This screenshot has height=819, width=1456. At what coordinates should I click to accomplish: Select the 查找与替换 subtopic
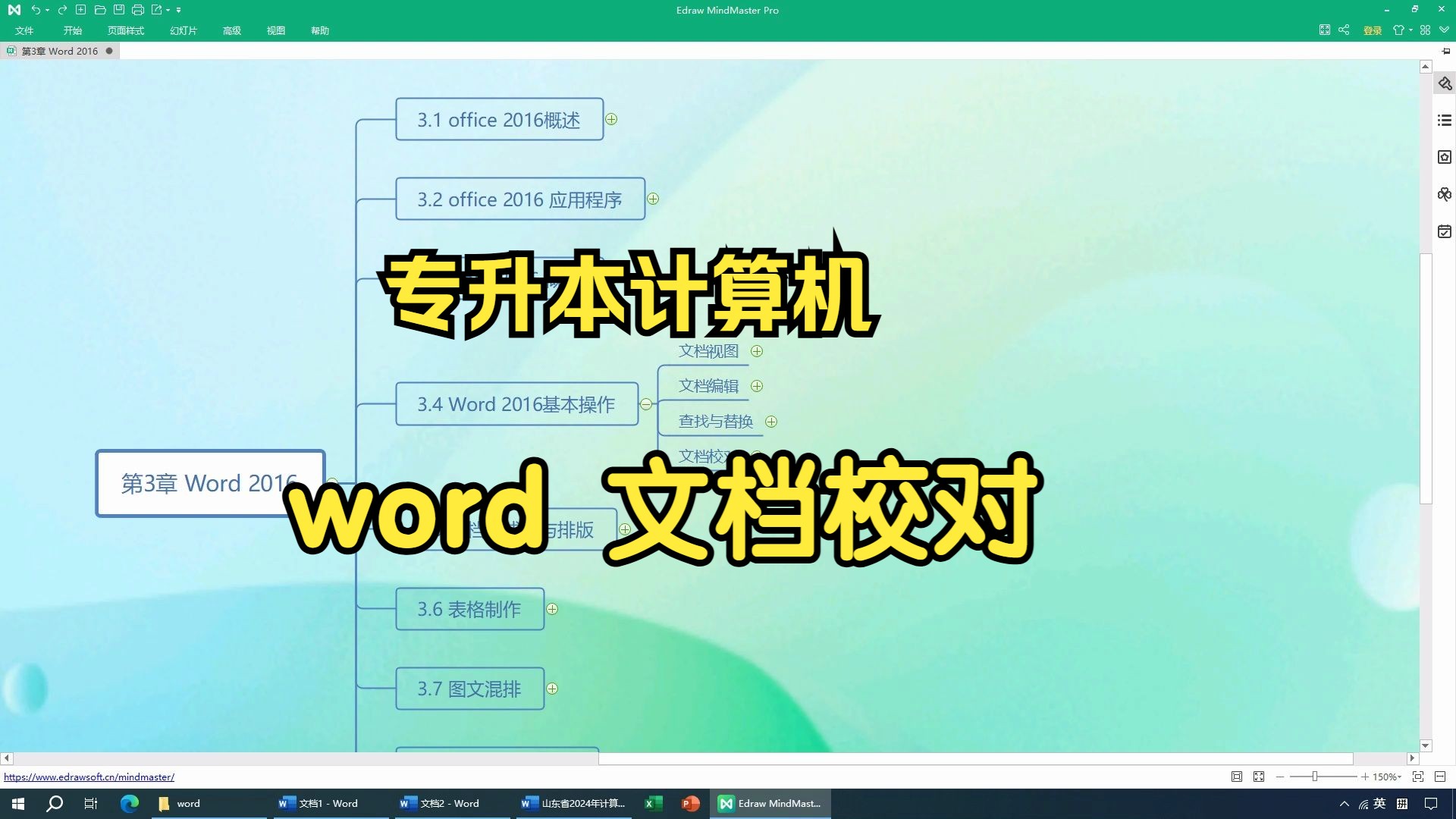point(716,422)
